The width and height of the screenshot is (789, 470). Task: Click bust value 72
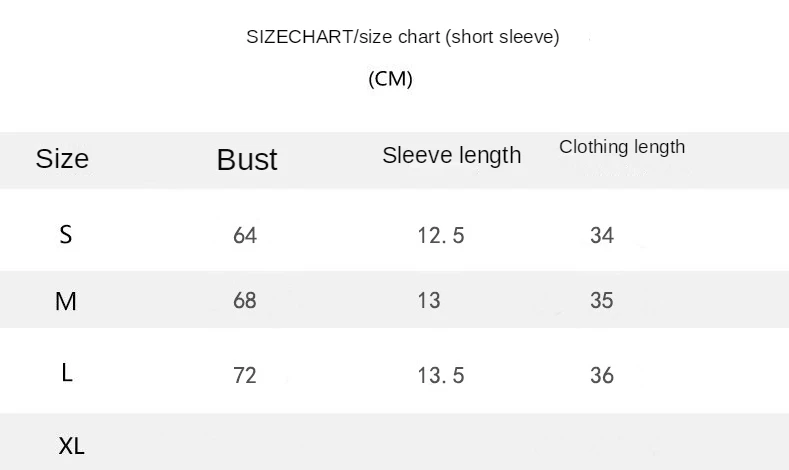pos(245,375)
